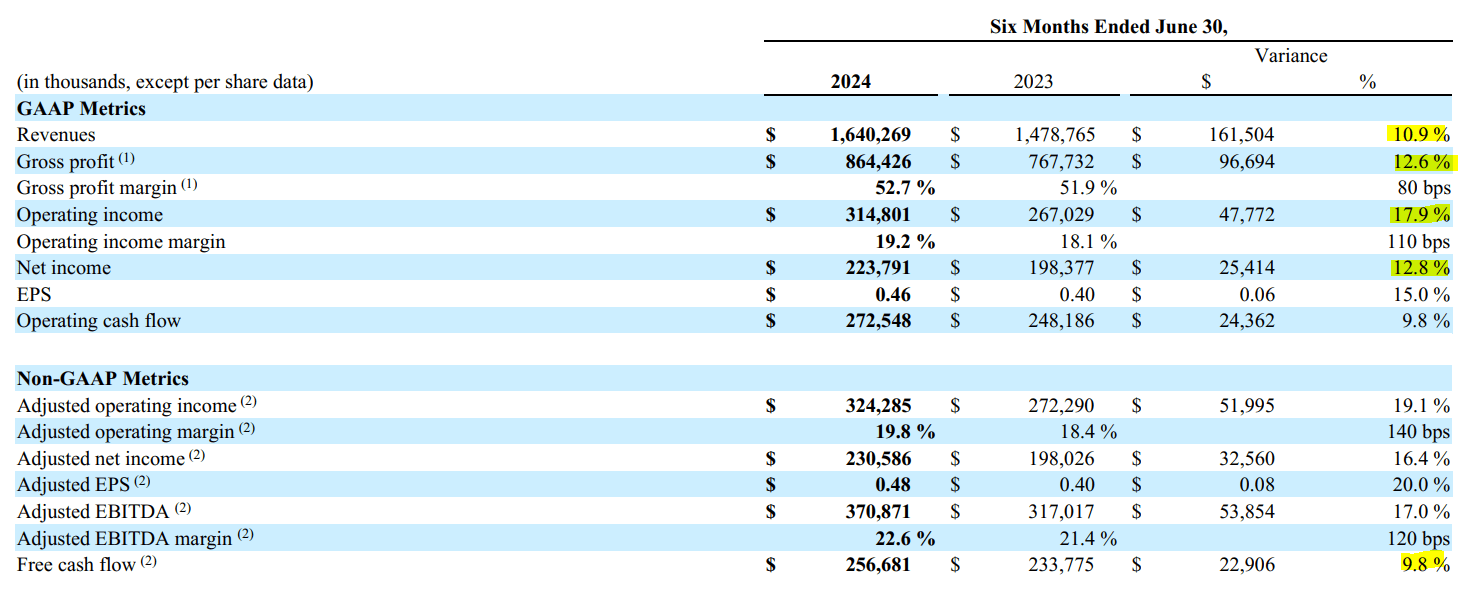The image size is (1471, 596).
Task: Select the 2024 column header
Action: (849, 82)
